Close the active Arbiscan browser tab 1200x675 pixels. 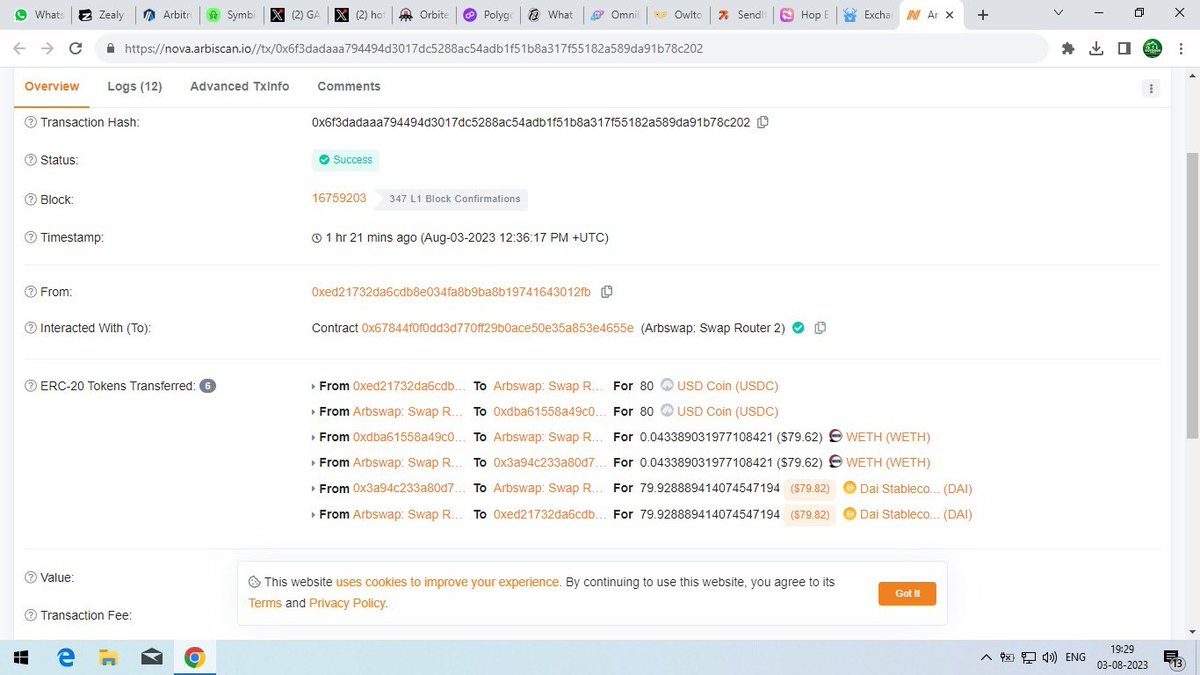tap(950, 15)
